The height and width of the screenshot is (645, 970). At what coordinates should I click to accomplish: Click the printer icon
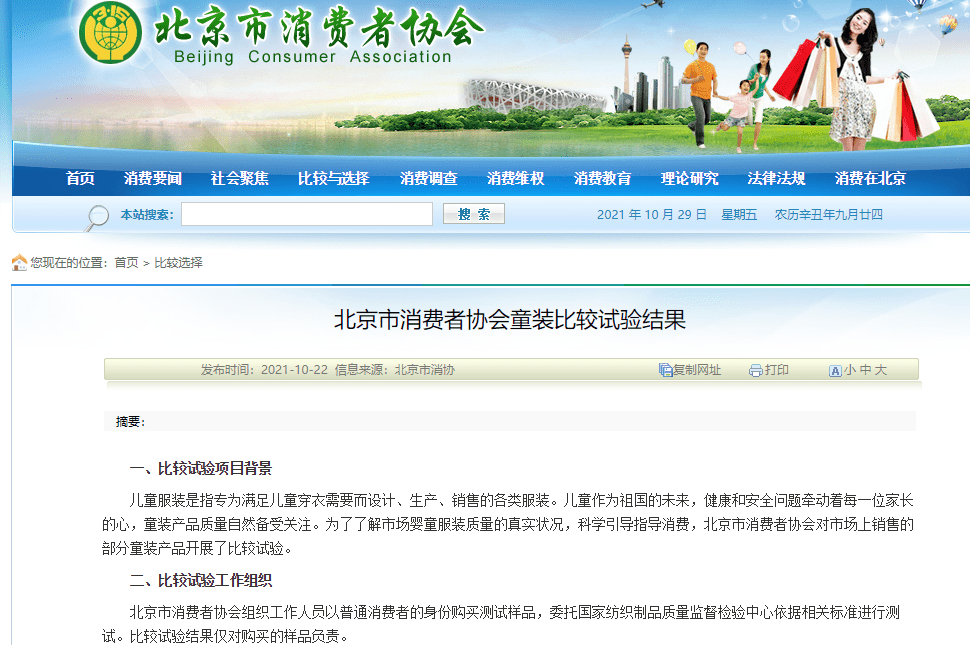pos(755,370)
